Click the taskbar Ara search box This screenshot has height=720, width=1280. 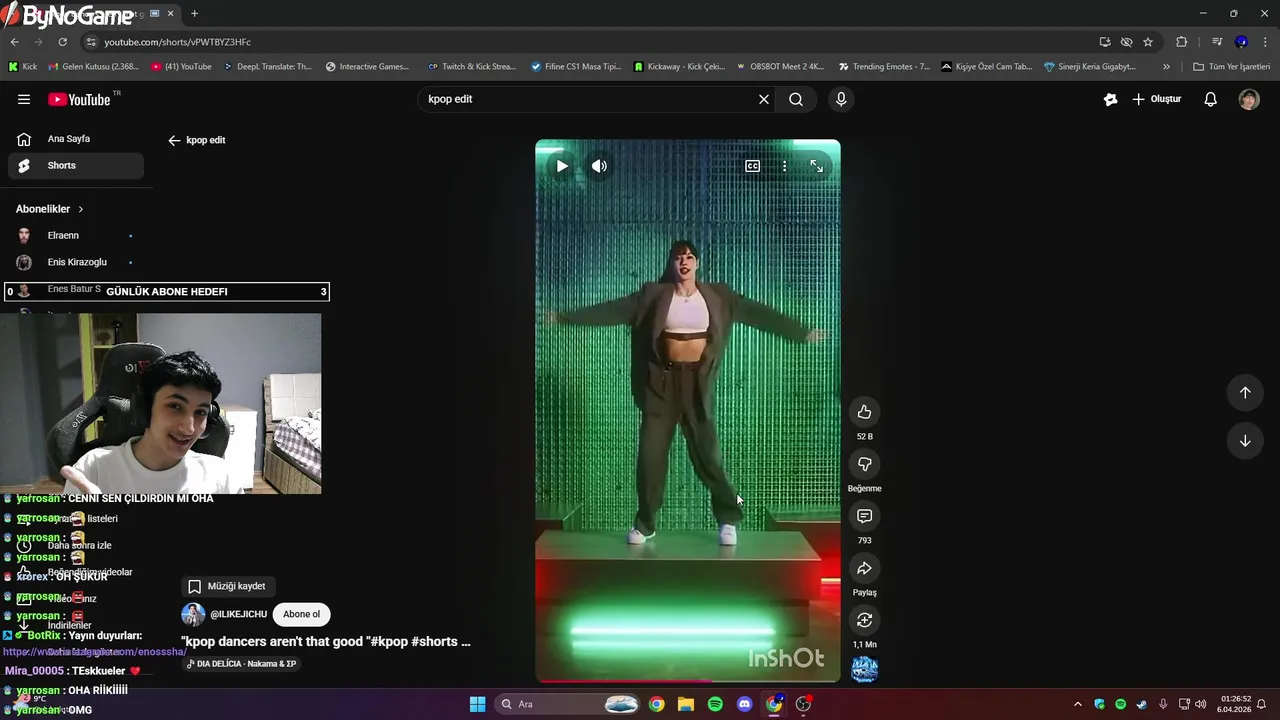coord(567,704)
